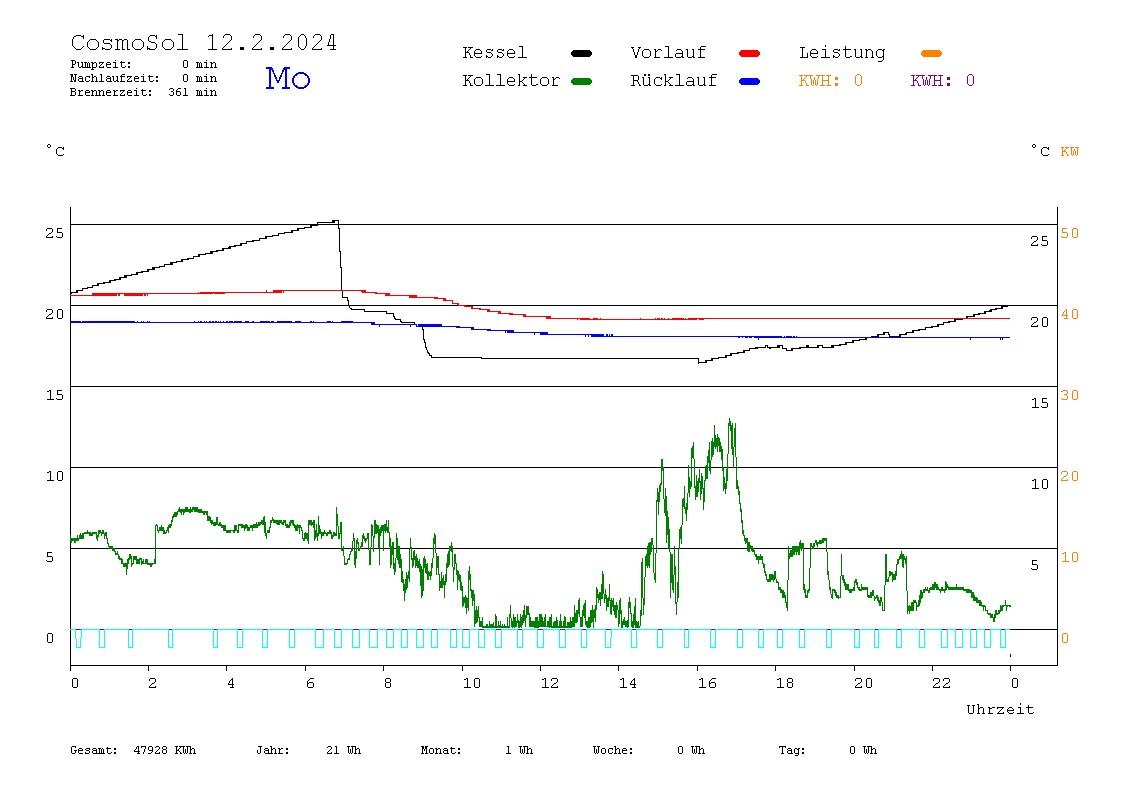Screen dimensions: 1148x812
Task: Click the Nachlaufzeit label
Action: coord(114,78)
